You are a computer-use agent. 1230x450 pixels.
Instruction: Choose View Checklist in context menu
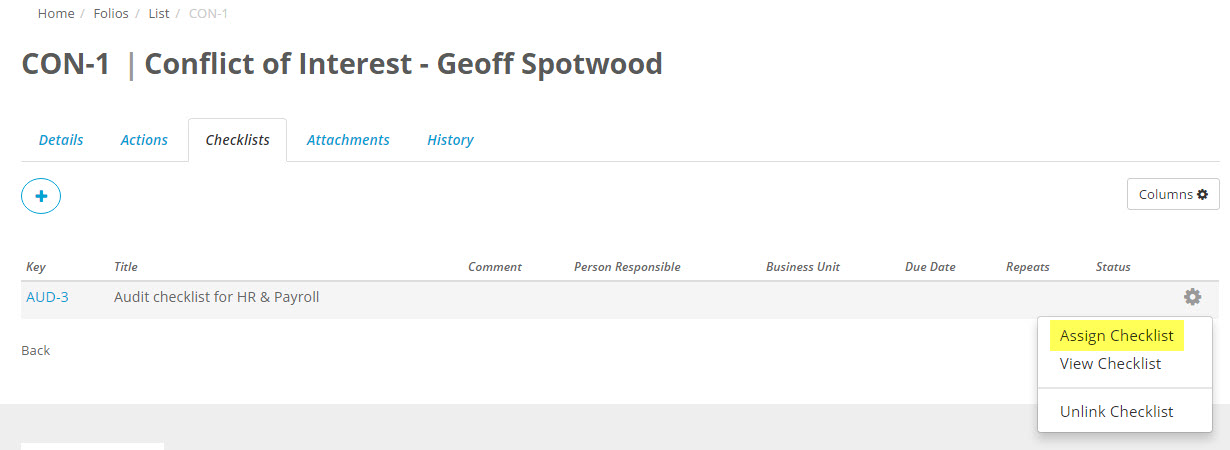tap(1110, 364)
